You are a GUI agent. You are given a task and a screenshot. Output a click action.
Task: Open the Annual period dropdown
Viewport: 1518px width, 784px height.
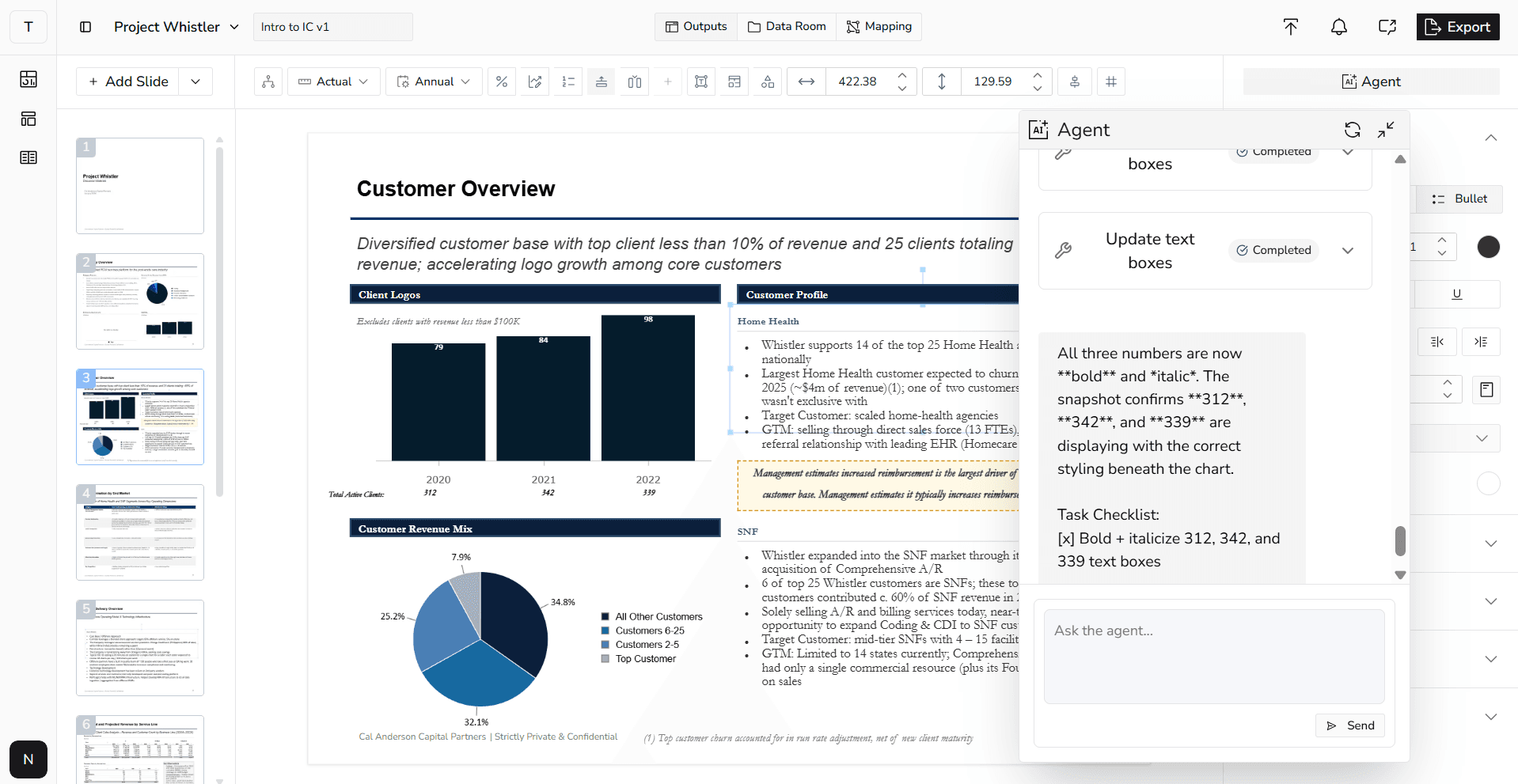pos(433,81)
